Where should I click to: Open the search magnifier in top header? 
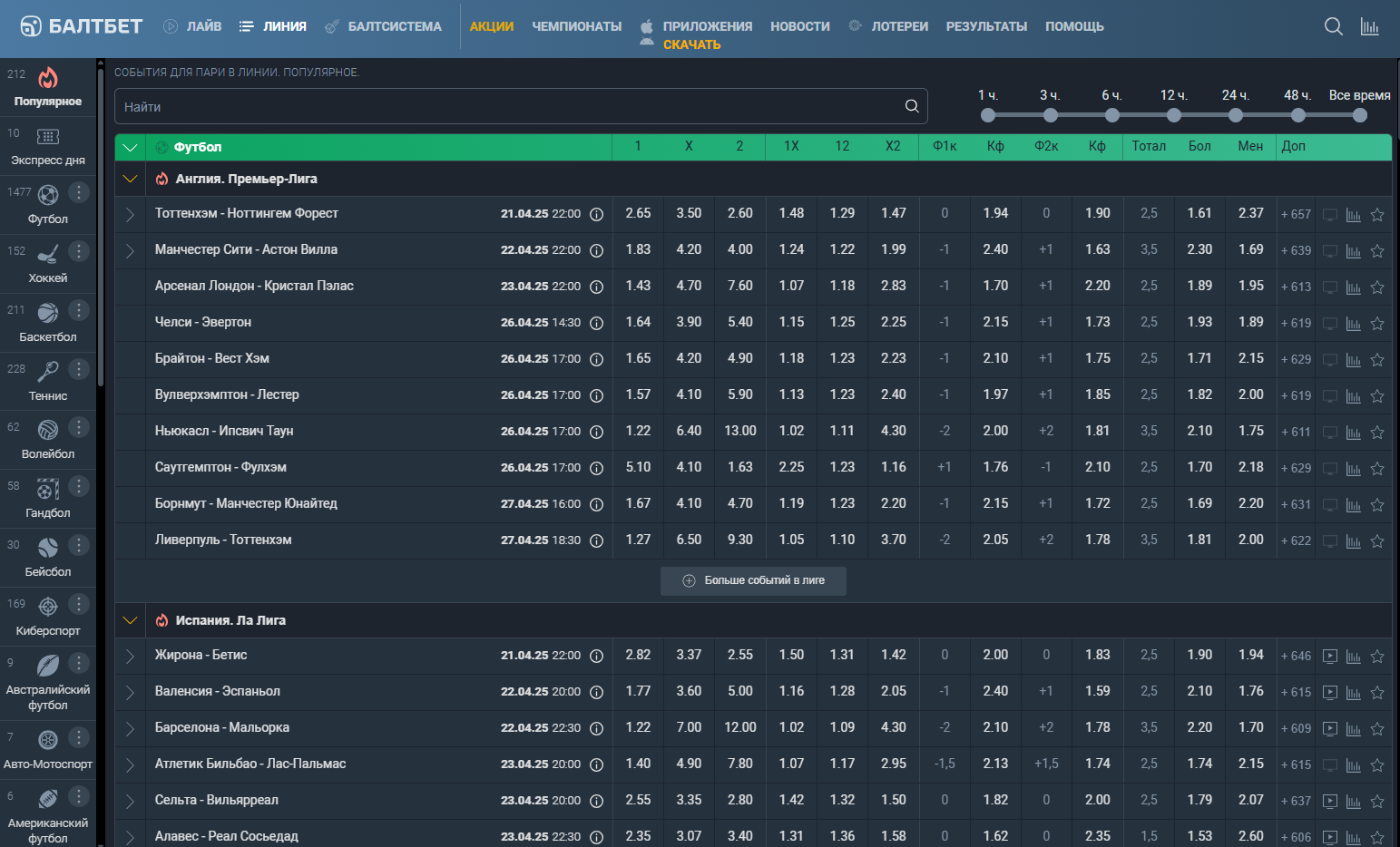point(1333,26)
